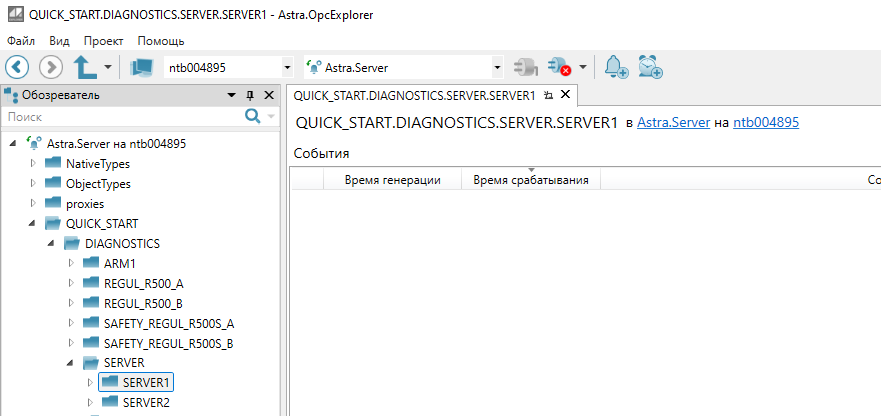Go up one level in hierarchy
The height and width of the screenshot is (416, 881).
[x=86, y=67]
